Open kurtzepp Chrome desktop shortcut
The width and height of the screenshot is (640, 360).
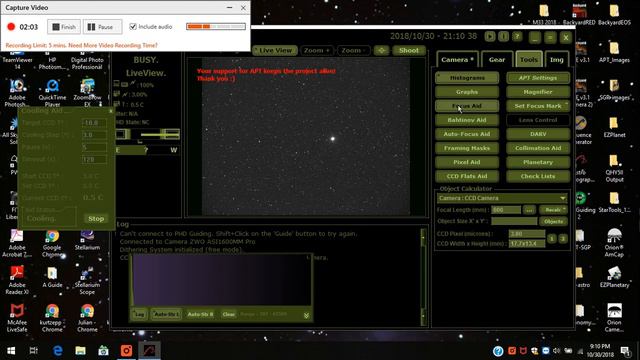coord(52,318)
